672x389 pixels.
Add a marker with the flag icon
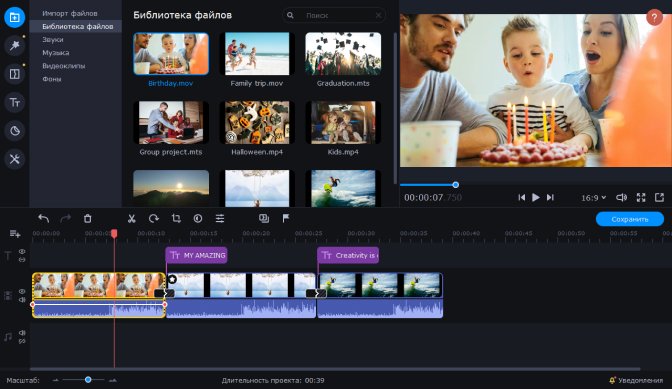(286, 218)
